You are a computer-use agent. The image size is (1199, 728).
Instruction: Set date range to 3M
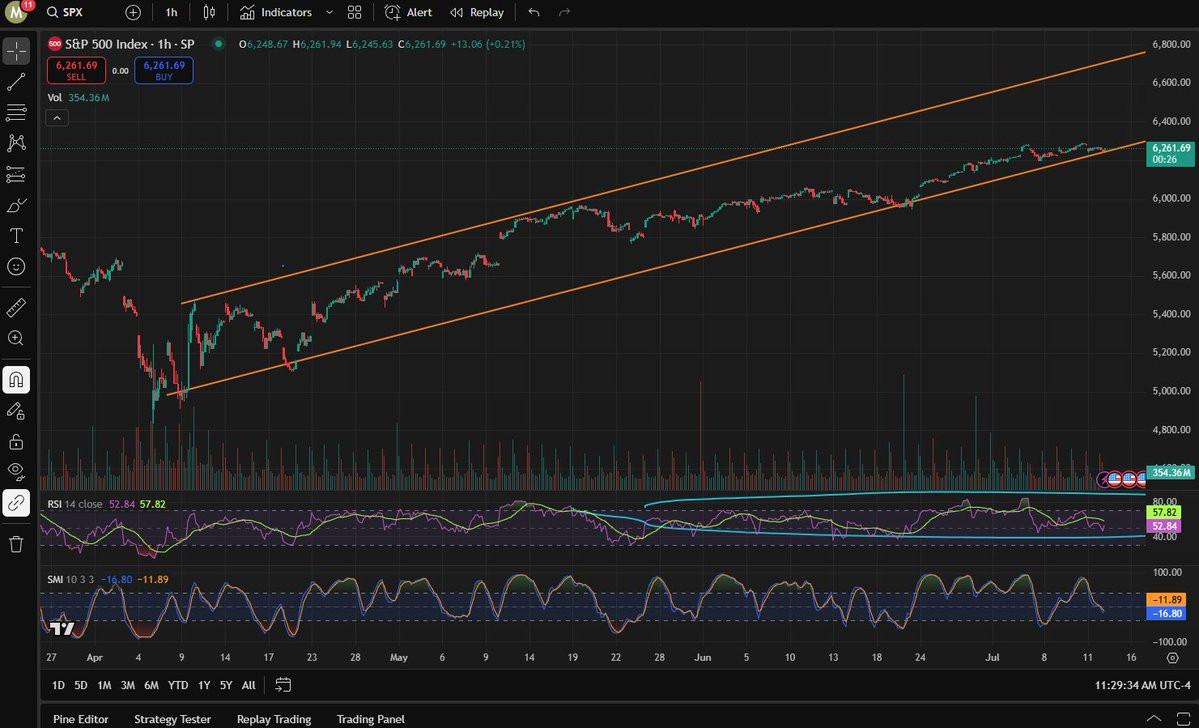click(x=128, y=685)
